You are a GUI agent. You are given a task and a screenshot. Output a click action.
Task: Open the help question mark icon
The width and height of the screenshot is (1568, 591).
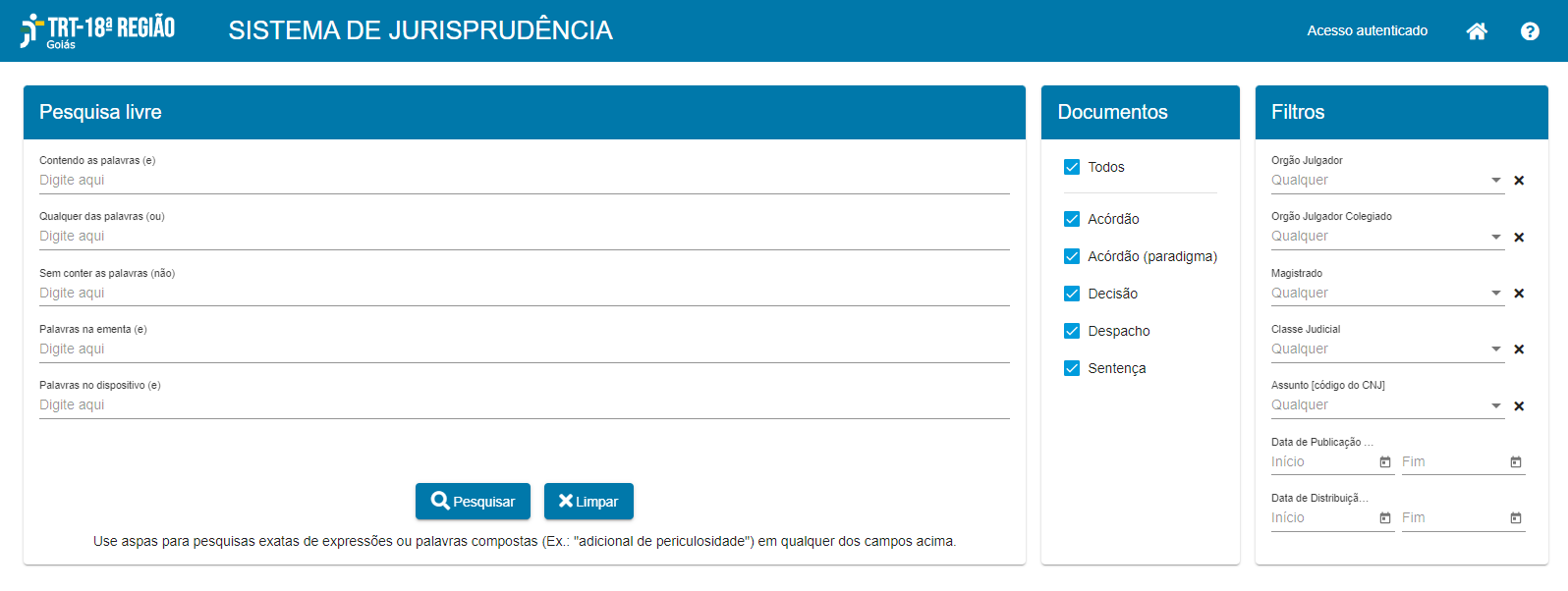[1530, 31]
